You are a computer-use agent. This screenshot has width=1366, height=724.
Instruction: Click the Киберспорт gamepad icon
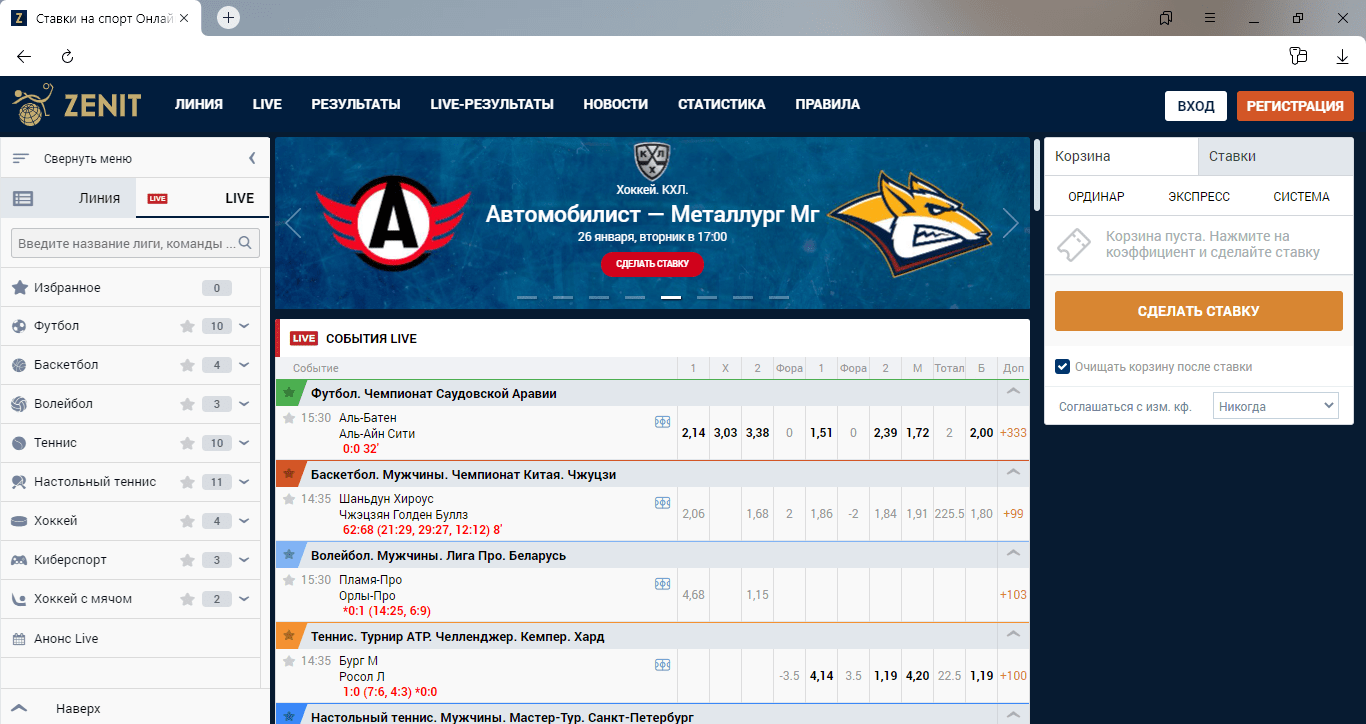click(19, 560)
